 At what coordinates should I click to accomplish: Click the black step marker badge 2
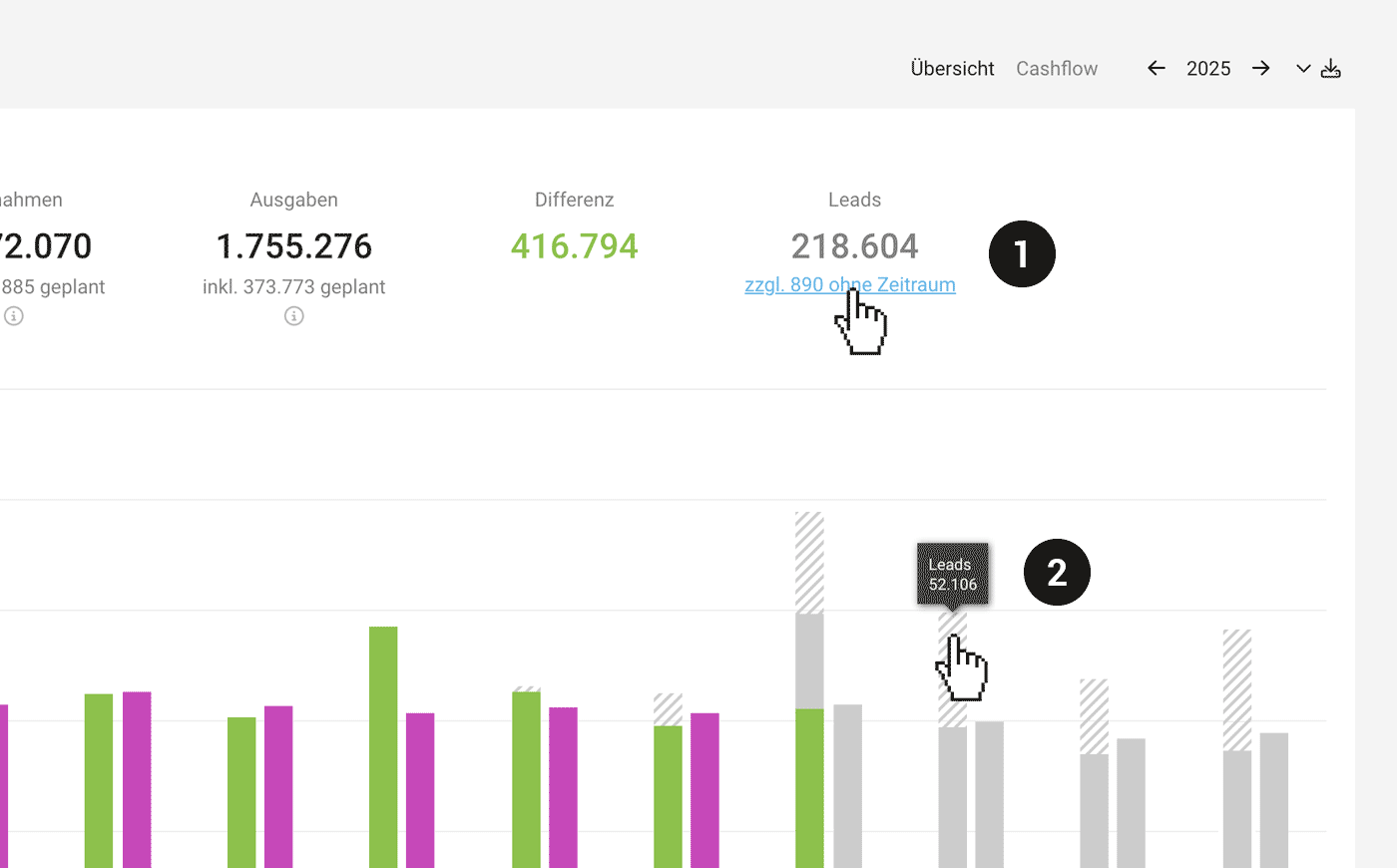pyautogui.click(x=1057, y=572)
